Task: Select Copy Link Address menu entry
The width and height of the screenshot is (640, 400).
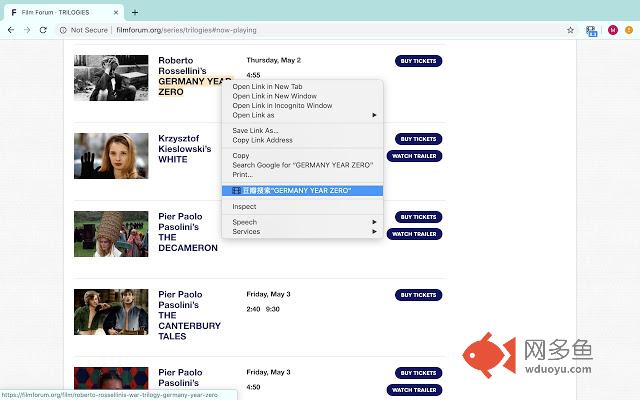Action: [302, 140]
